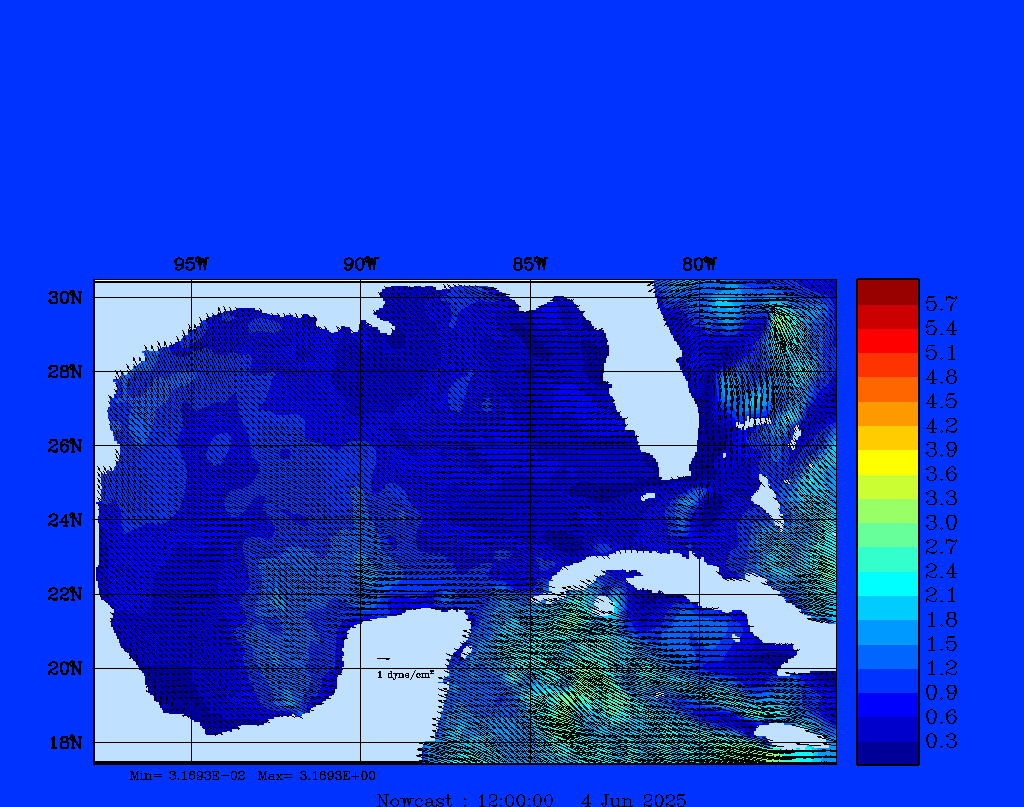Click the dark red swatch atop the color bar
1024x807 pixels.
(x=887, y=292)
